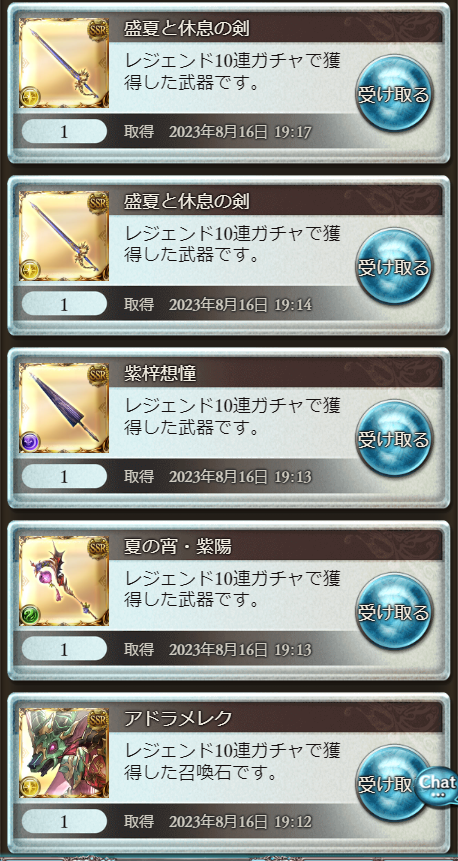Open the Chat speech bubble
The width and height of the screenshot is (458, 861).
tap(437, 785)
